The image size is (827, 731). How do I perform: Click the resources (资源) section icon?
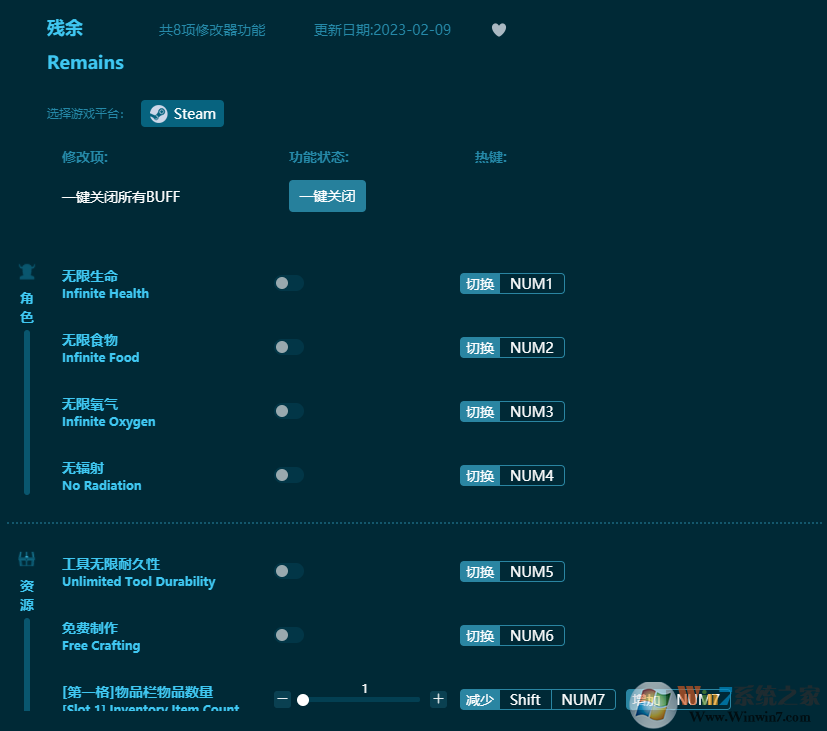(x=27, y=559)
